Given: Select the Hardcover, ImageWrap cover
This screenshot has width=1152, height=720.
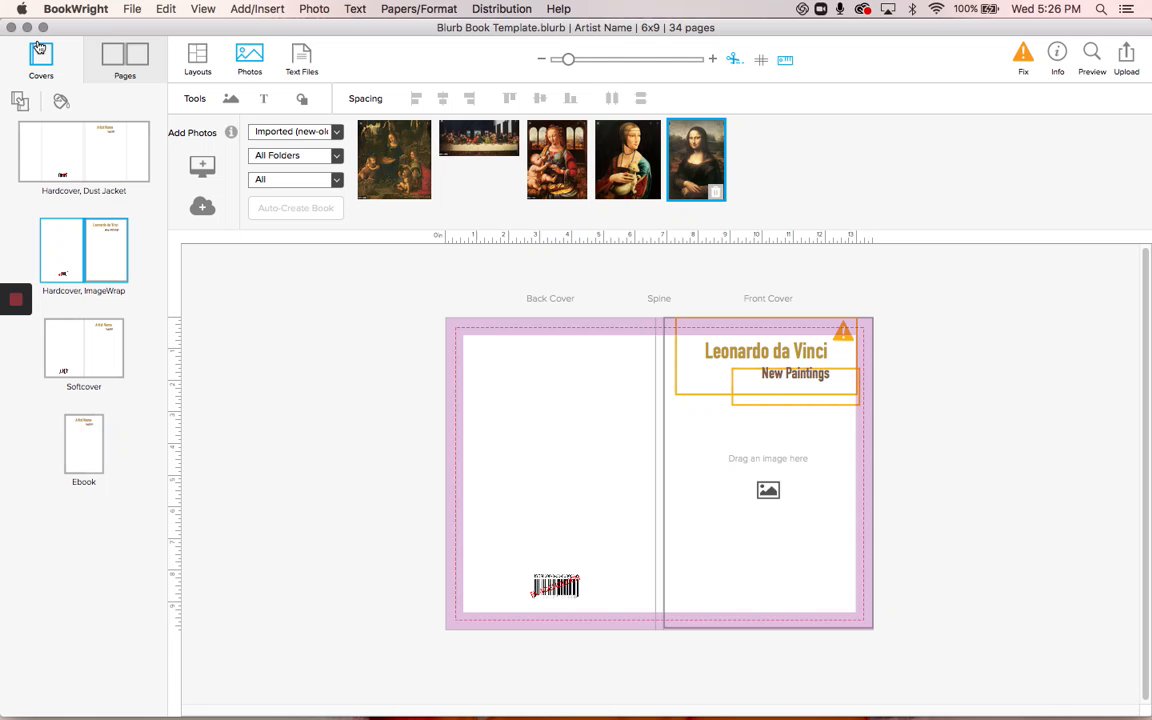Looking at the screenshot, I should [x=84, y=250].
